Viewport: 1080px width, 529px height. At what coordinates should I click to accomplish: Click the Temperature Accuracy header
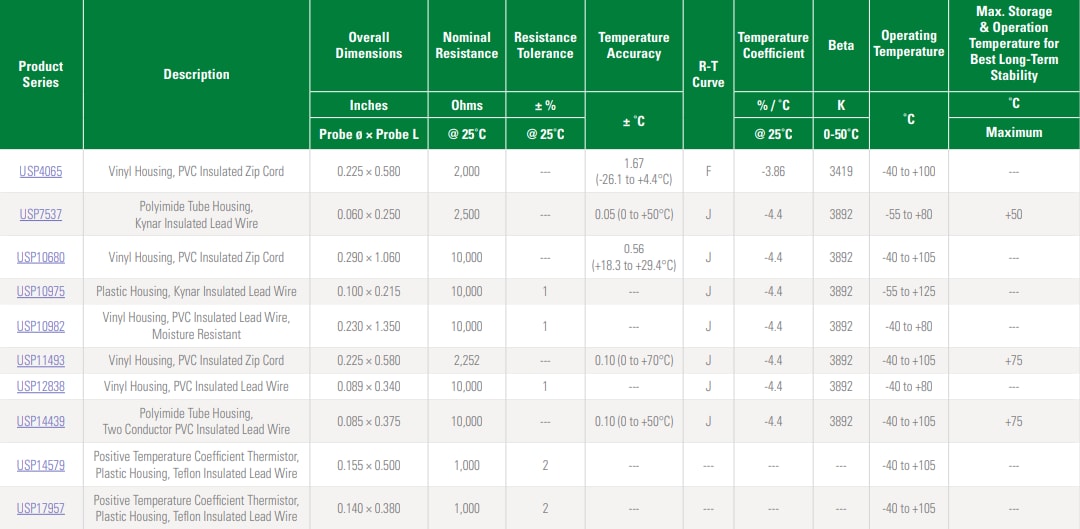pyautogui.click(x=633, y=45)
